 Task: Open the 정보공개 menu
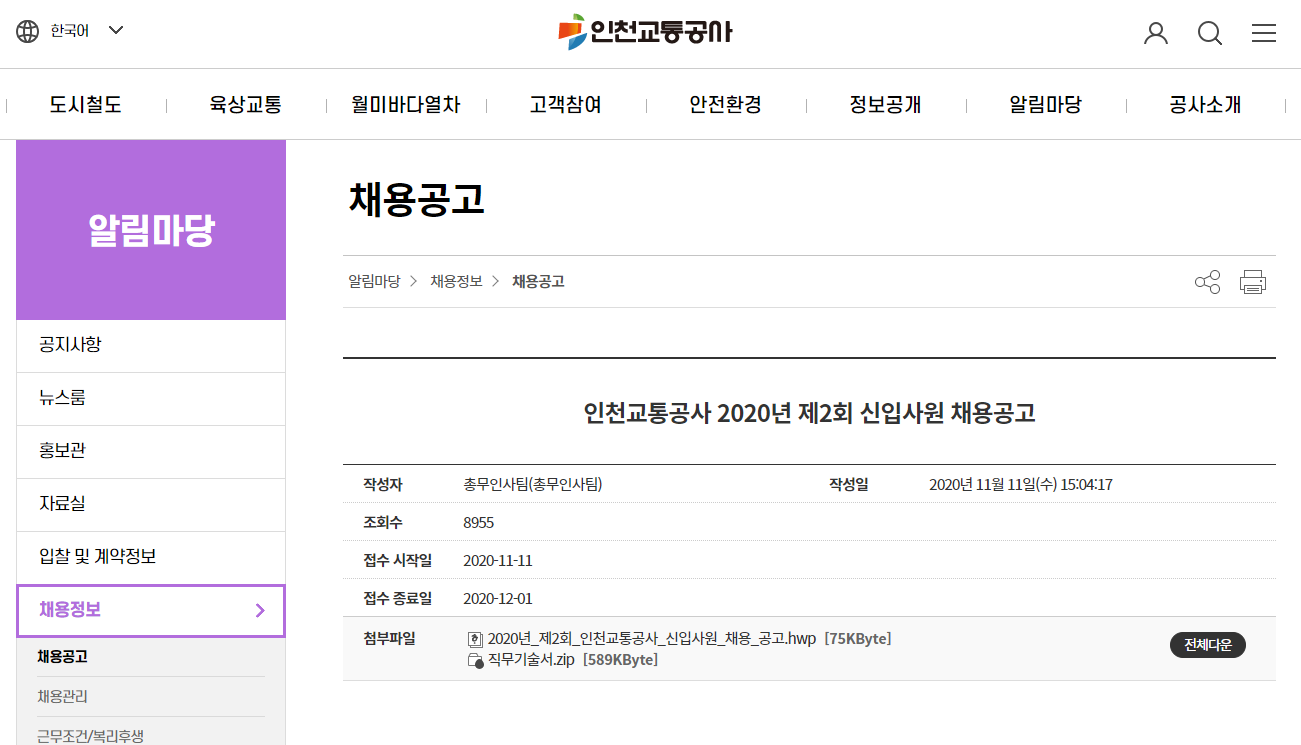point(885,104)
